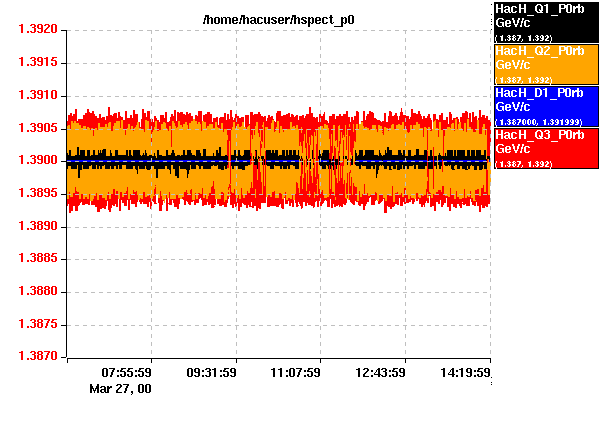Click the 1.3870 y-axis label

35,357
